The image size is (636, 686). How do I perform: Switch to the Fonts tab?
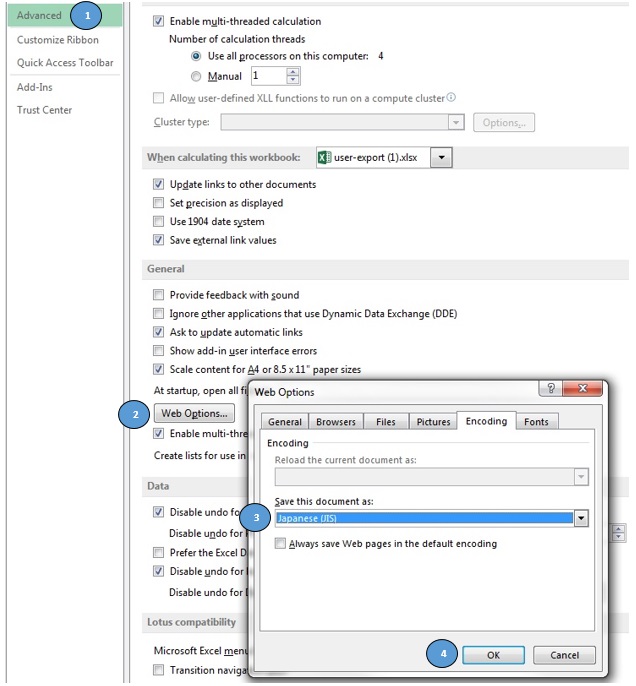536,422
